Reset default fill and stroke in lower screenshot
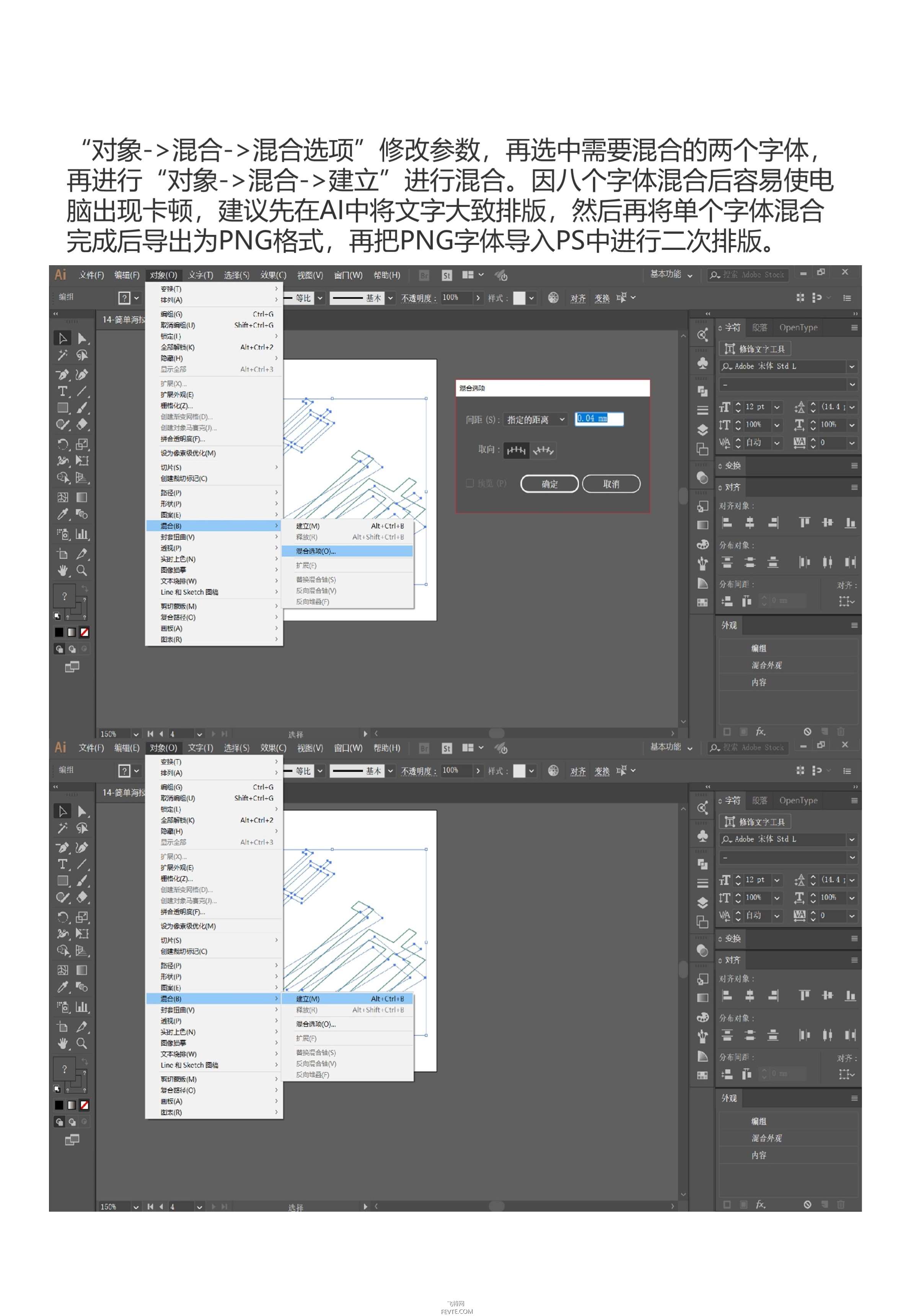 pos(57,1089)
